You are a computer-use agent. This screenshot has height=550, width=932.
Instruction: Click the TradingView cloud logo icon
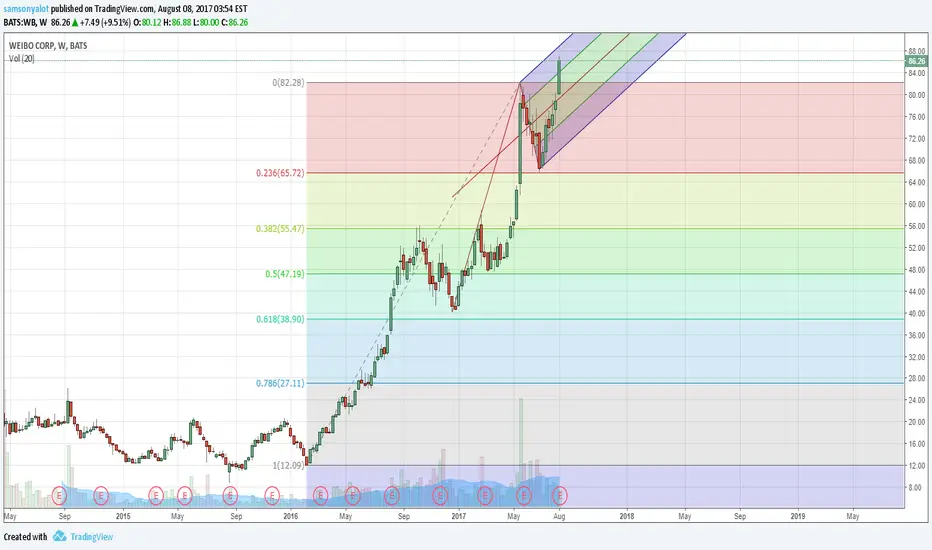click(59, 536)
